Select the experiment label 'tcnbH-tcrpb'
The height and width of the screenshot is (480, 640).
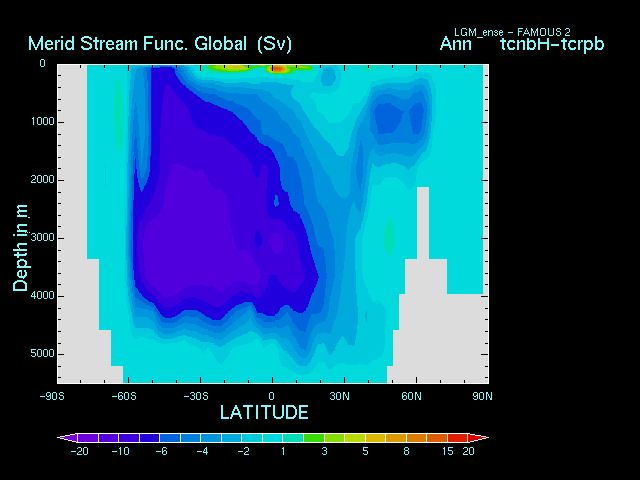point(552,44)
